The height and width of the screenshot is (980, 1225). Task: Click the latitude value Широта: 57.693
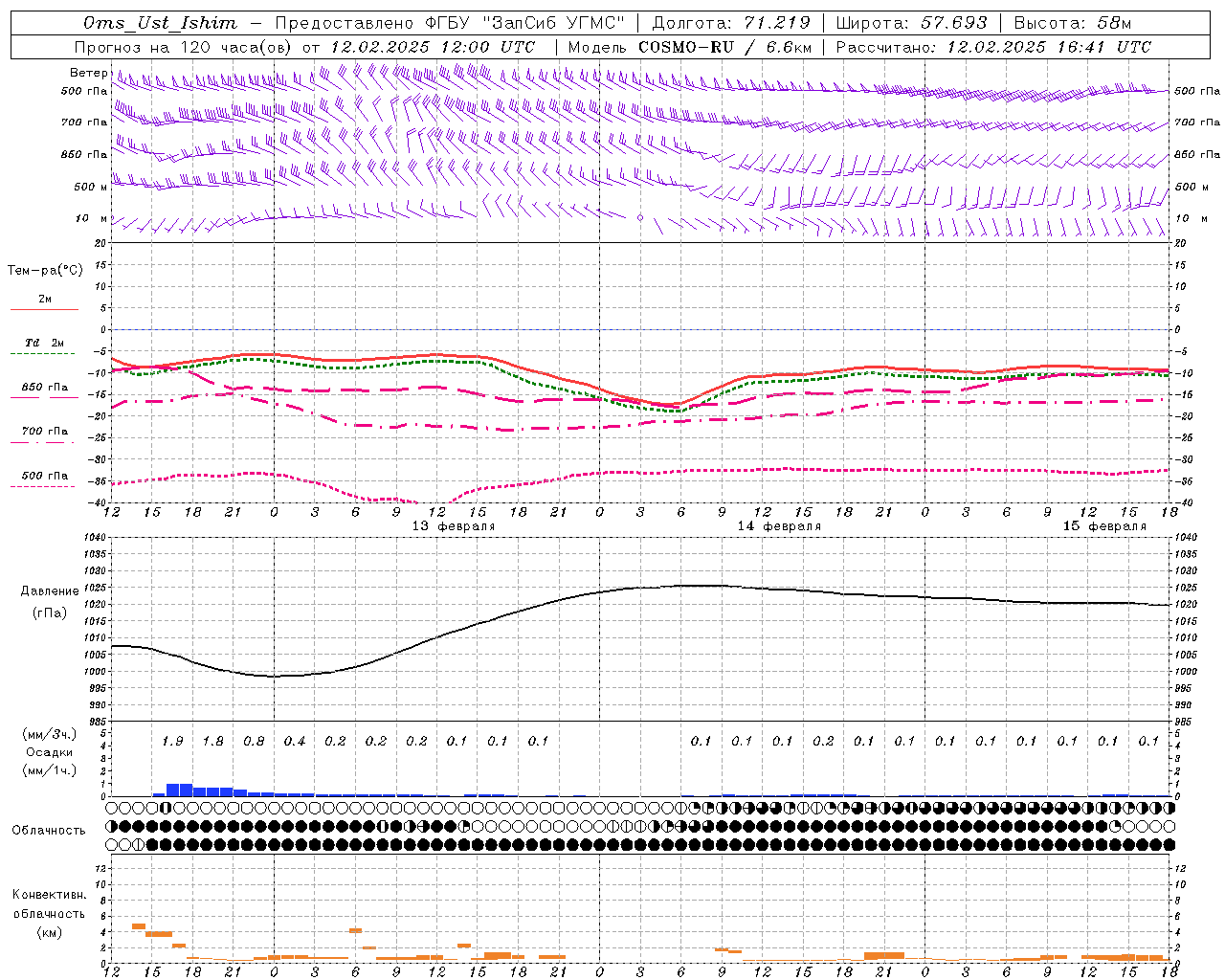click(911, 23)
